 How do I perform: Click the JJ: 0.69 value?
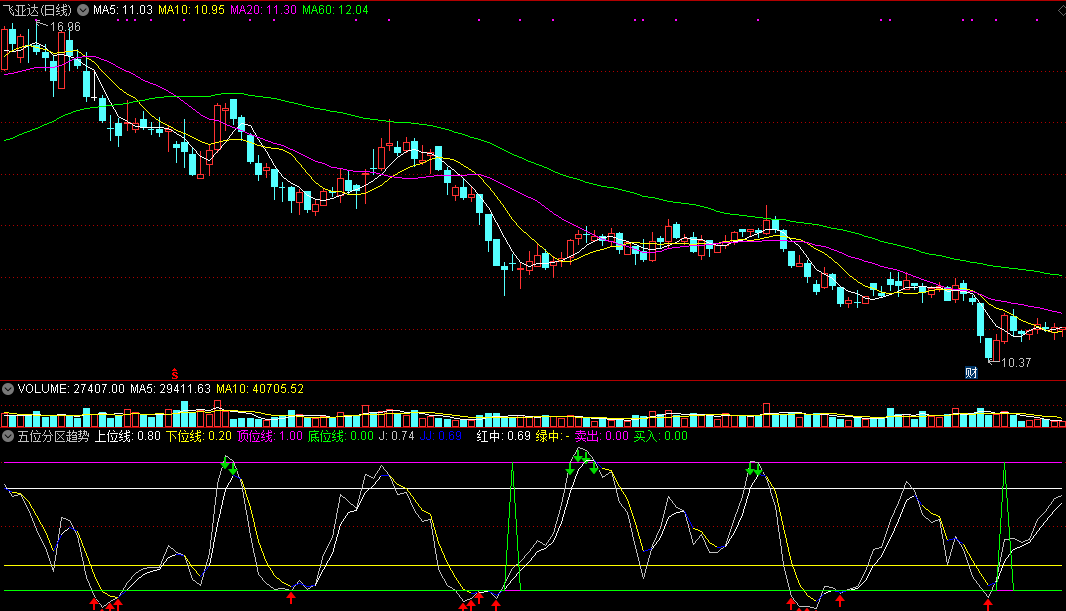[x=441, y=436]
